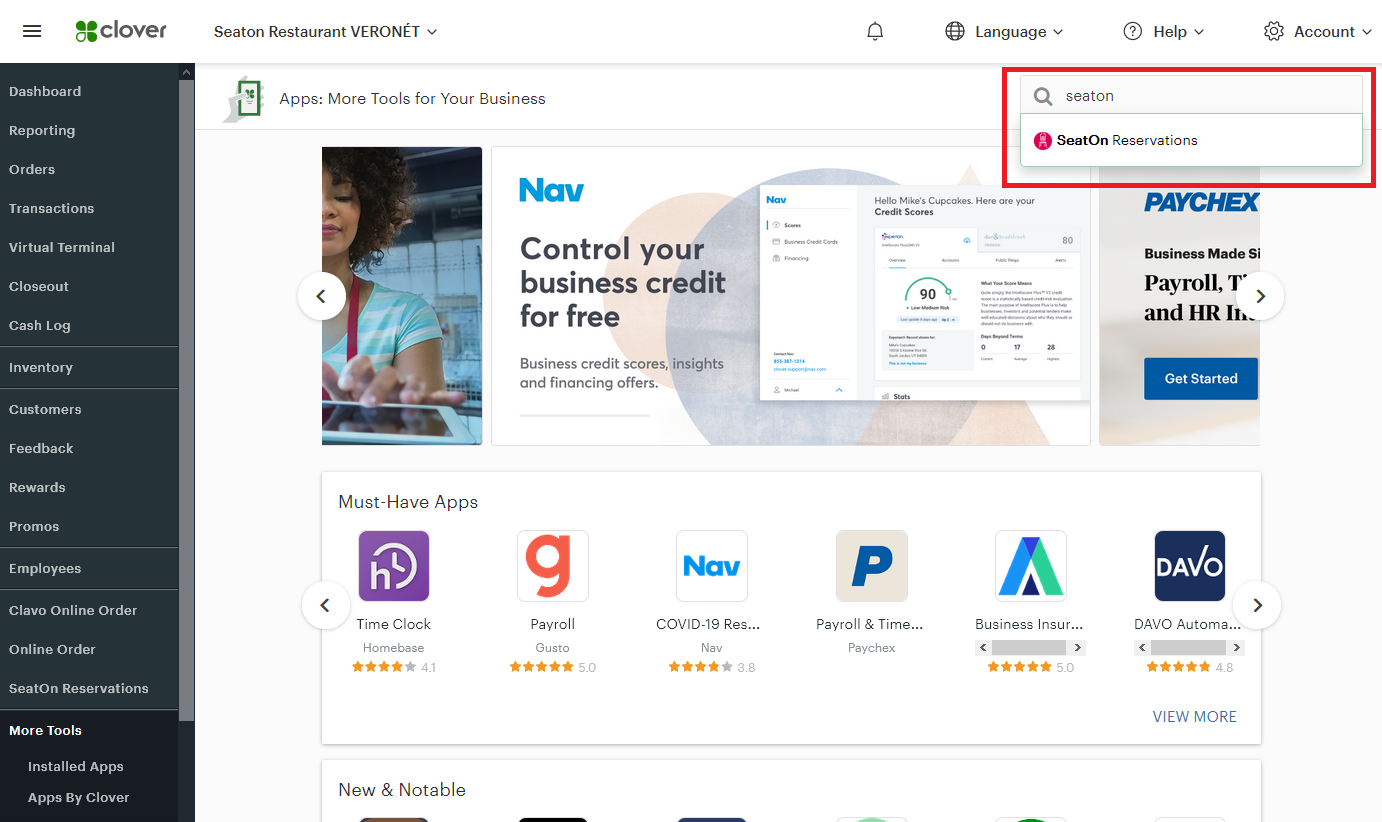The height and width of the screenshot is (822, 1382).
Task: Open Apps By Clover submenu item
Action: (x=79, y=797)
